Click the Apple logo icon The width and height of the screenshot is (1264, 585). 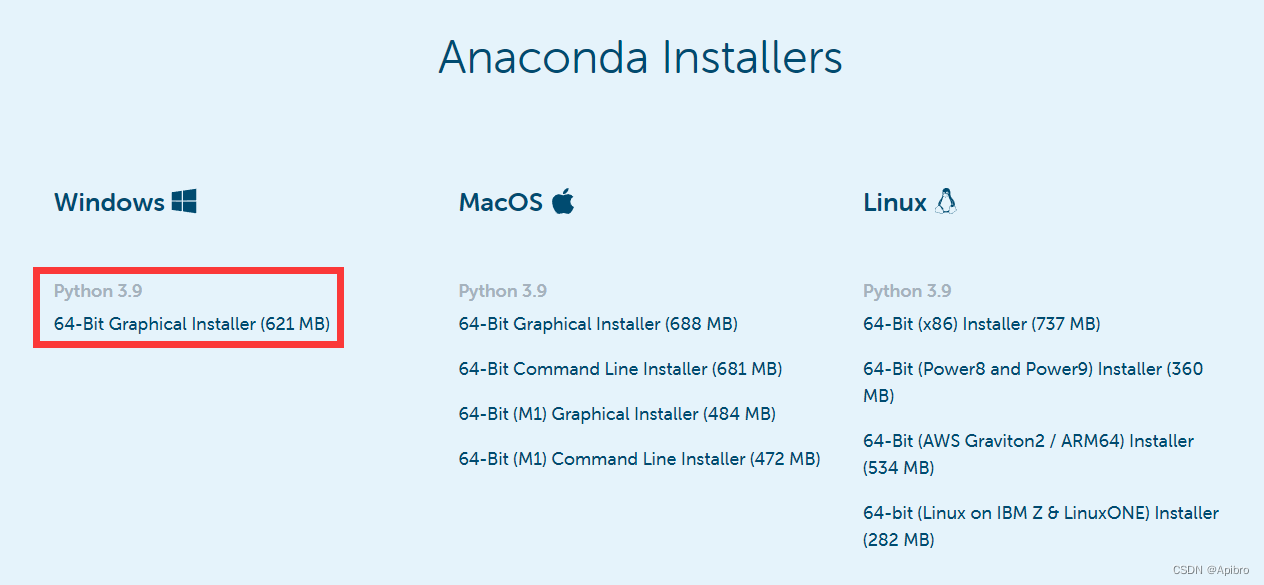click(x=563, y=200)
